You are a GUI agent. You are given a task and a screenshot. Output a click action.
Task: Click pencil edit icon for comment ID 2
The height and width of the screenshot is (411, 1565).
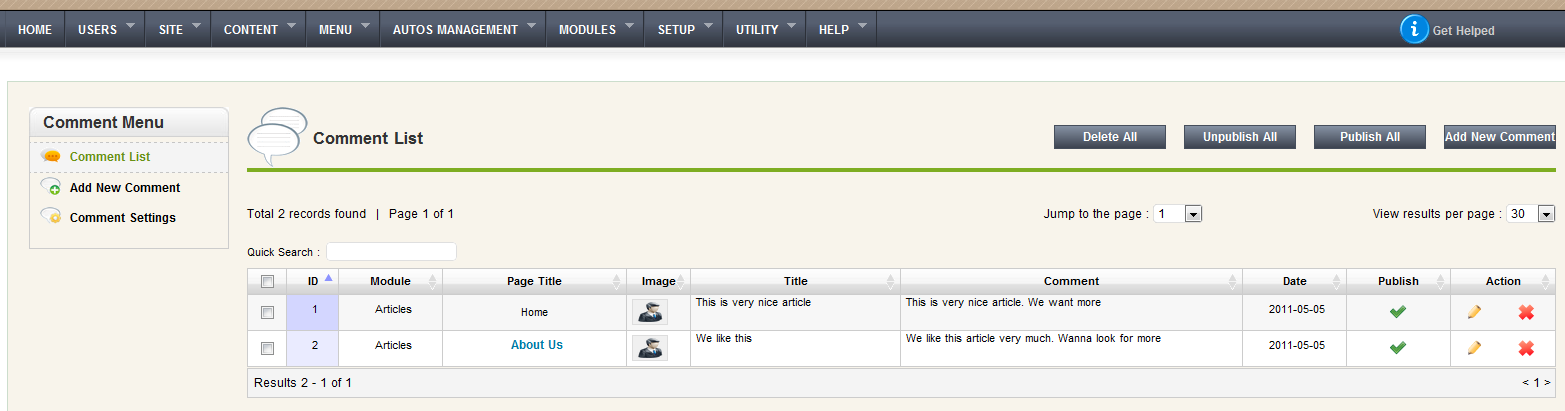click(x=1474, y=348)
